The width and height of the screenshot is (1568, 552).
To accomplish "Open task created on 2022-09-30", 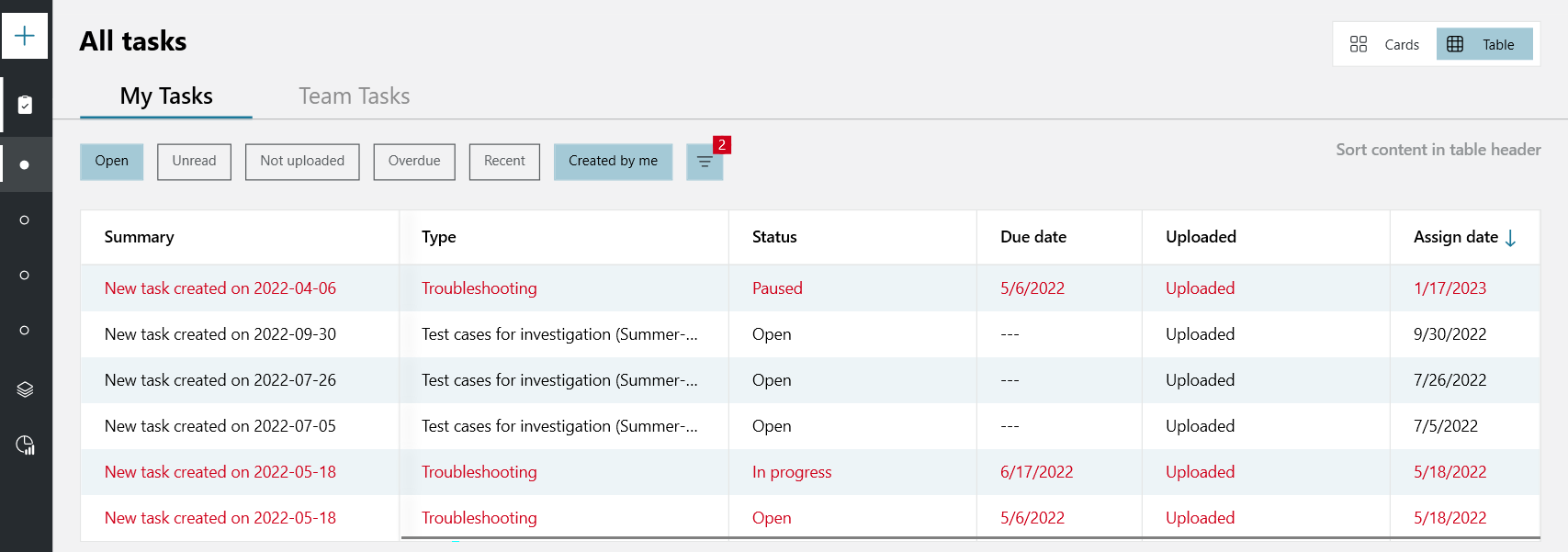I will click(220, 334).
